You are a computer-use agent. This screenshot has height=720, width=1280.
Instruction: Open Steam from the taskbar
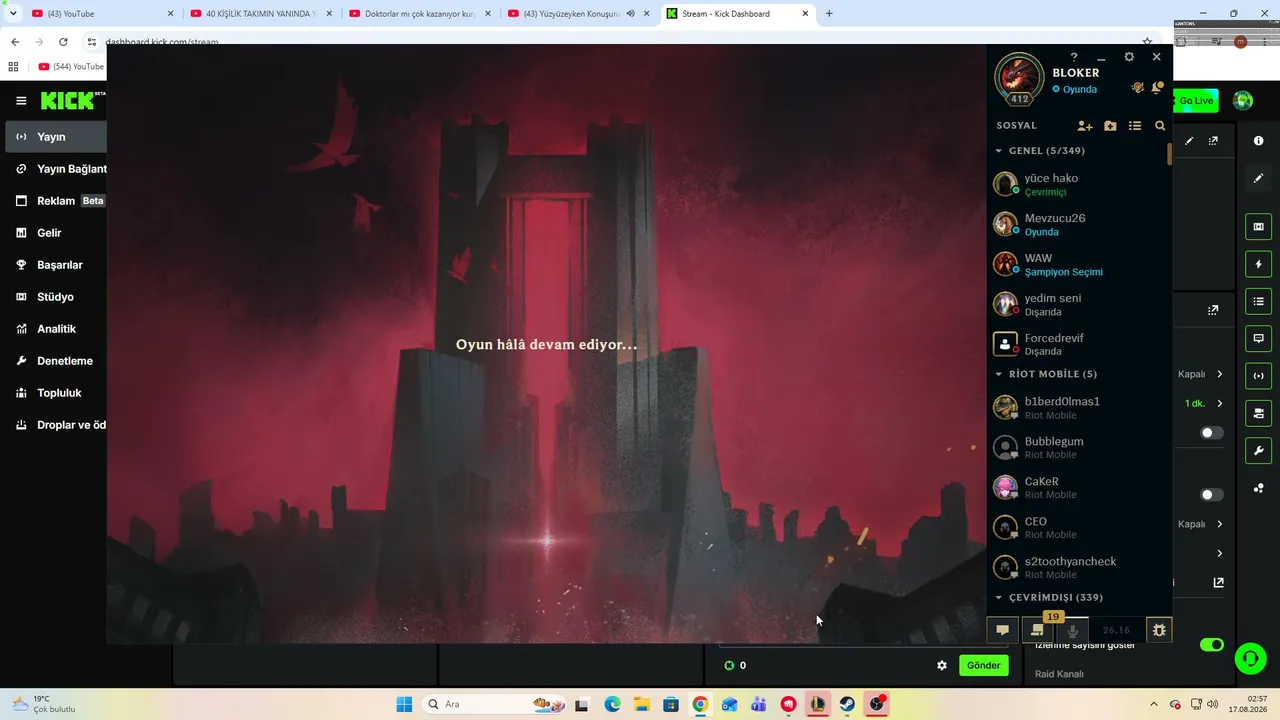[847, 704]
